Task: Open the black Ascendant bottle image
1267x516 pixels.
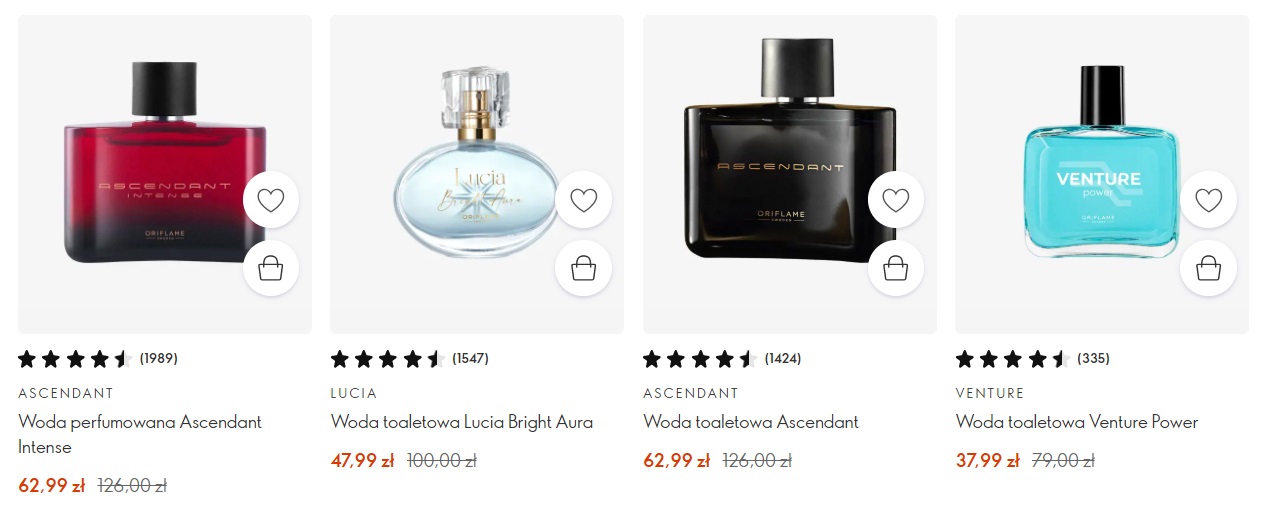Action: (790, 174)
